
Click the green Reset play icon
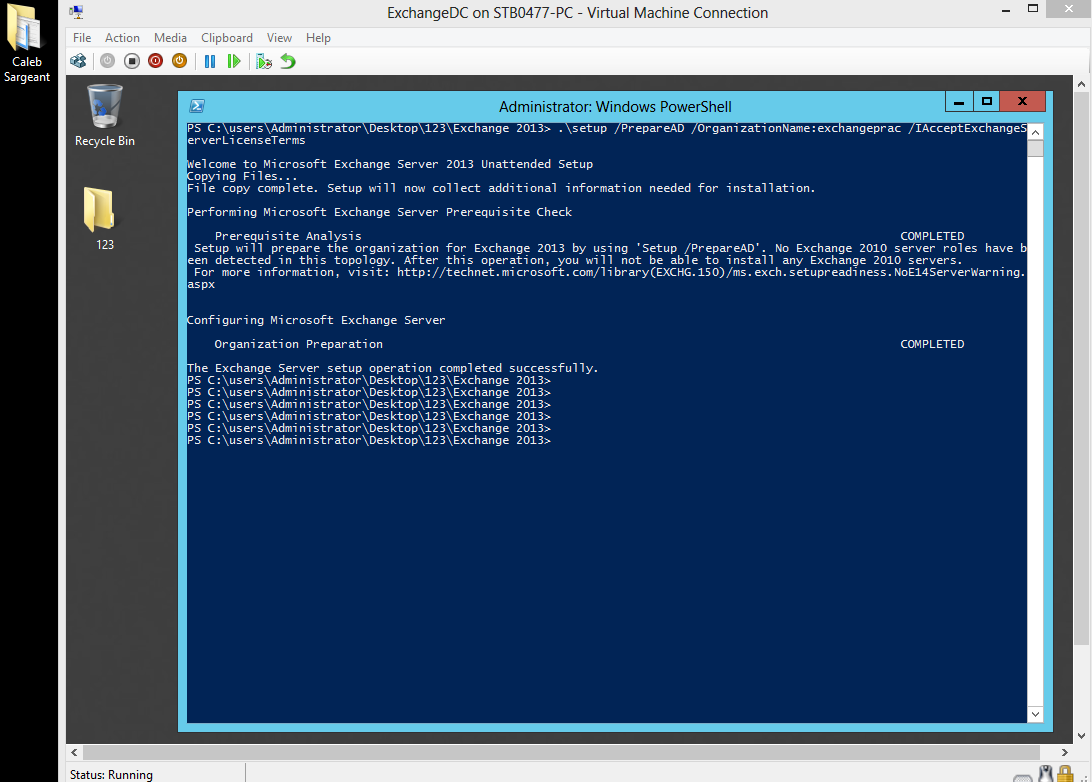pos(234,61)
